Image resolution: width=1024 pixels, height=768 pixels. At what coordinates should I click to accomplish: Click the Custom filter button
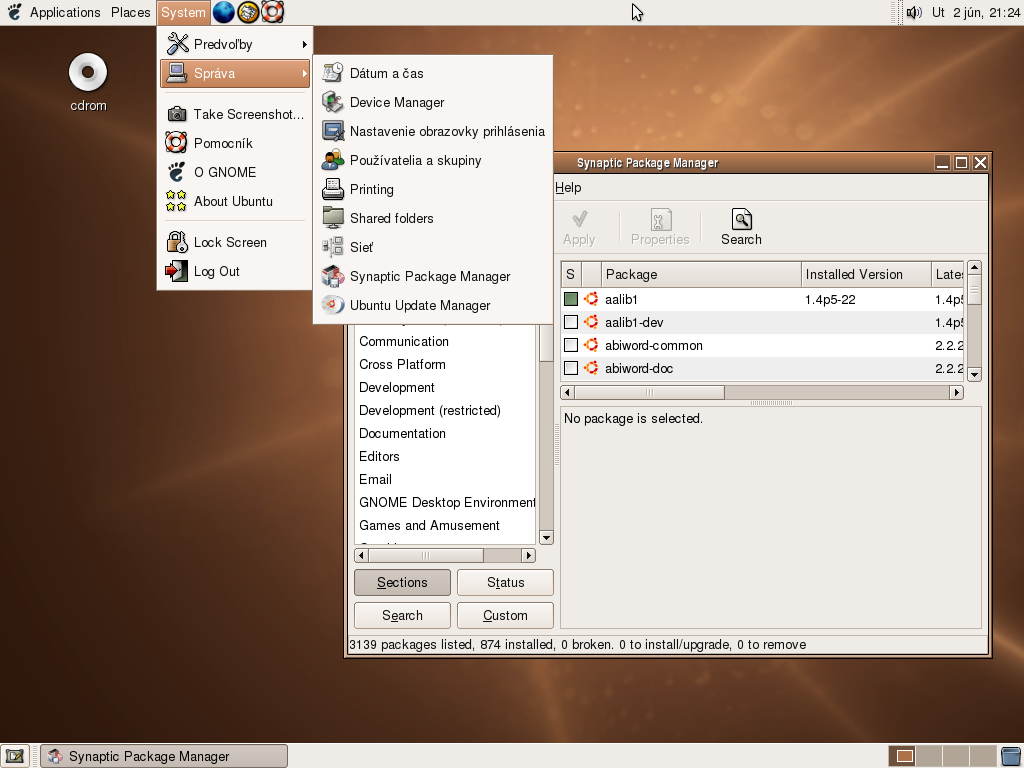(x=505, y=615)
